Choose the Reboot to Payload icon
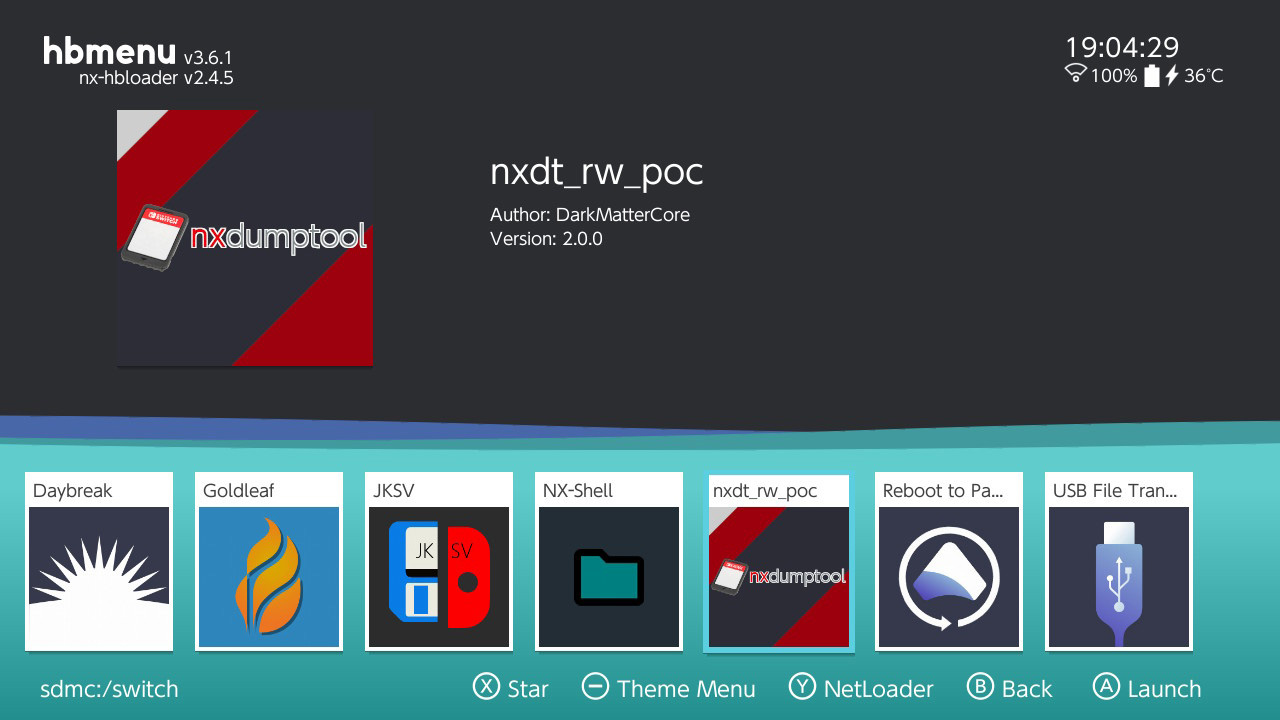 tap(949, 577)
